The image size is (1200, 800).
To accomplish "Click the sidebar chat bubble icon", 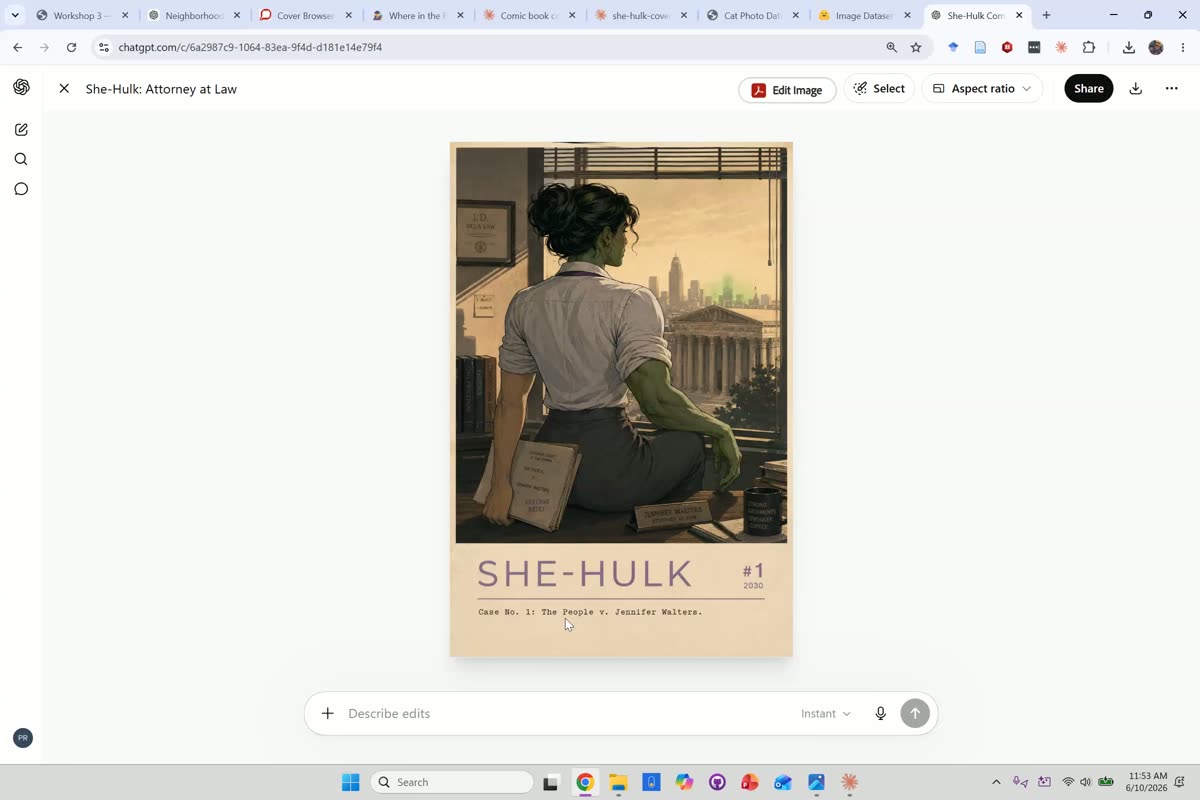I will tap(21, 189).
